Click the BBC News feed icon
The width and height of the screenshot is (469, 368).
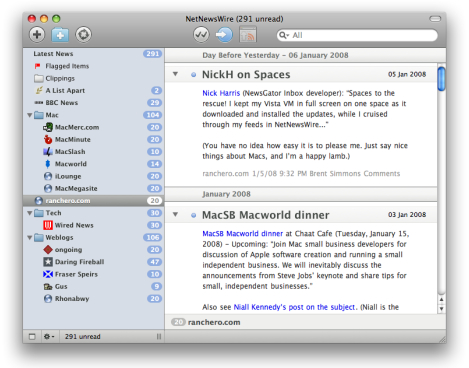coord(39,103)
